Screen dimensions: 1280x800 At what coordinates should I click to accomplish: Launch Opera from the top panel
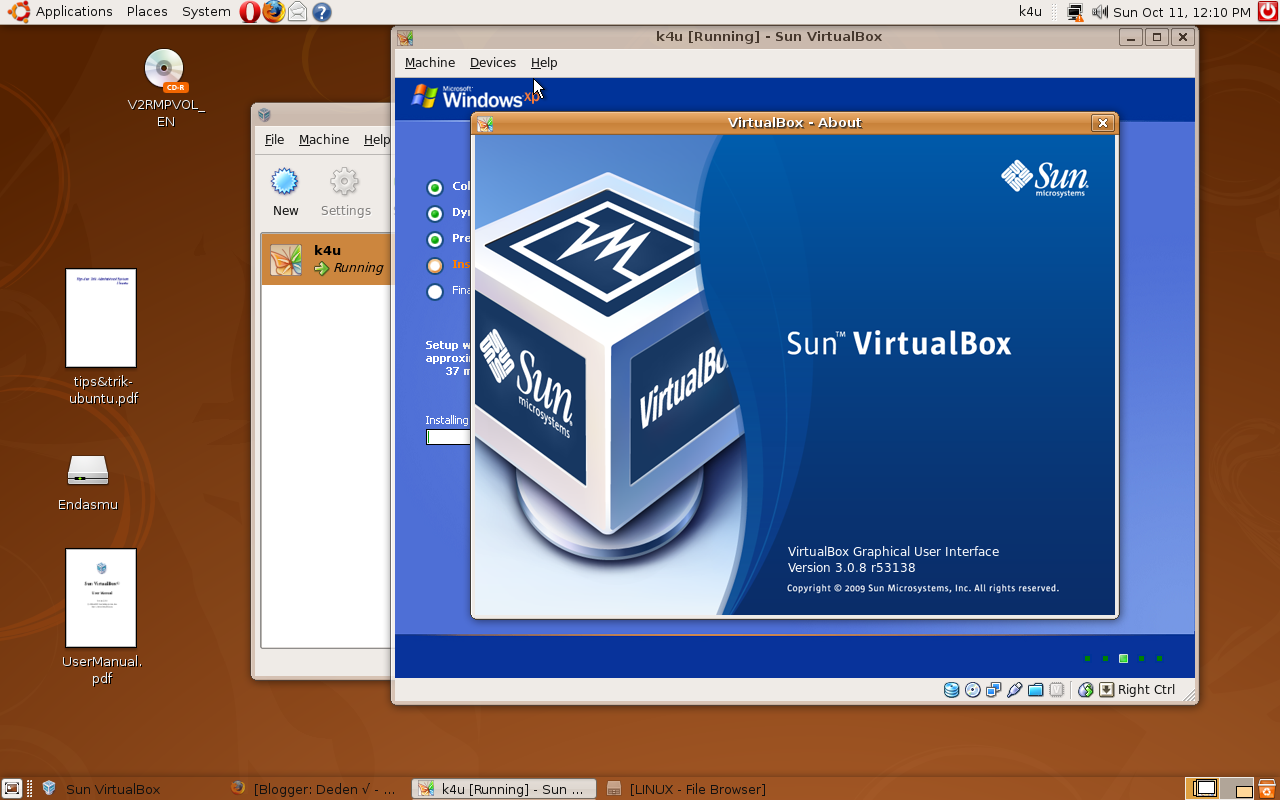[250, 12]
